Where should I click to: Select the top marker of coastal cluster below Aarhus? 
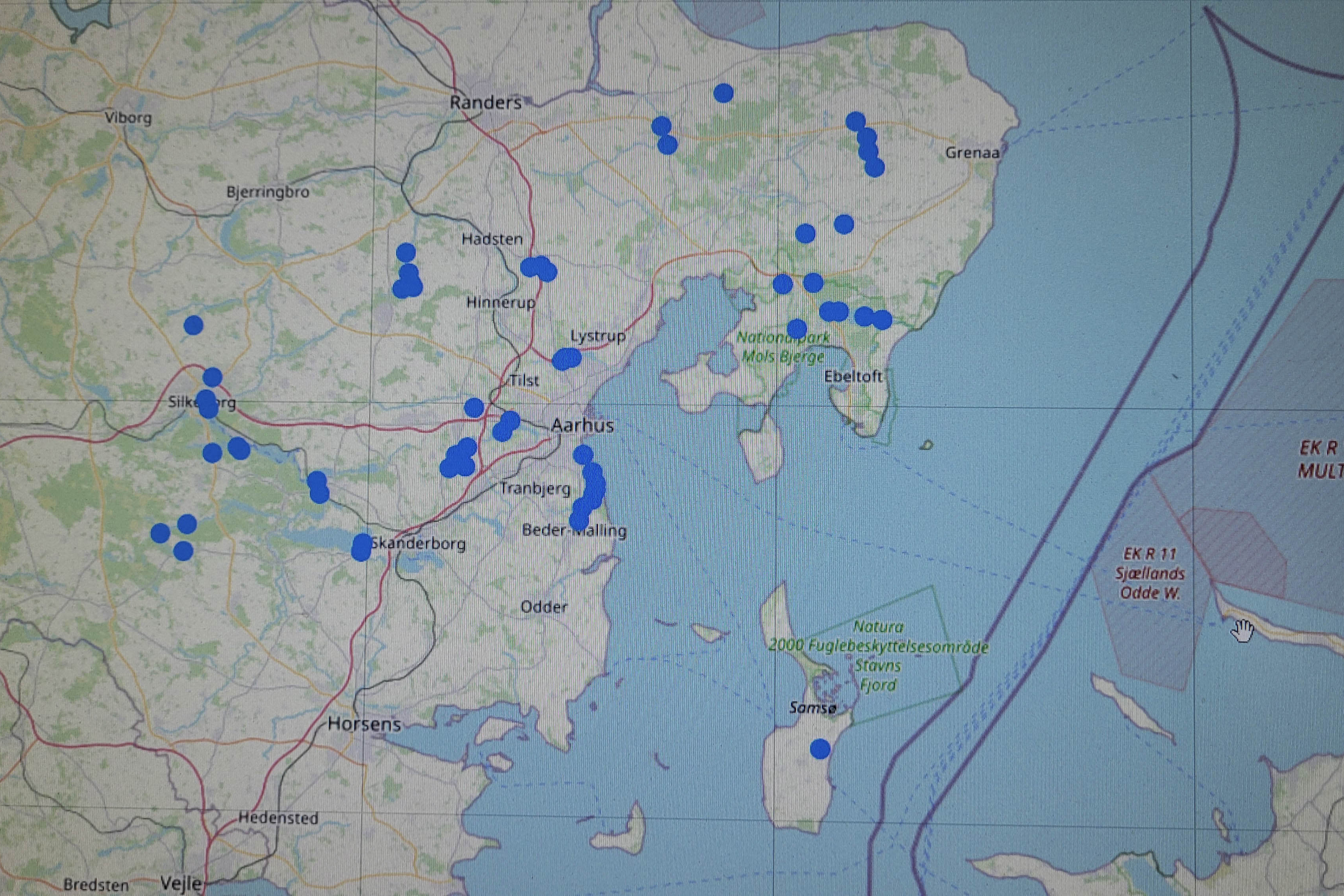583,455
